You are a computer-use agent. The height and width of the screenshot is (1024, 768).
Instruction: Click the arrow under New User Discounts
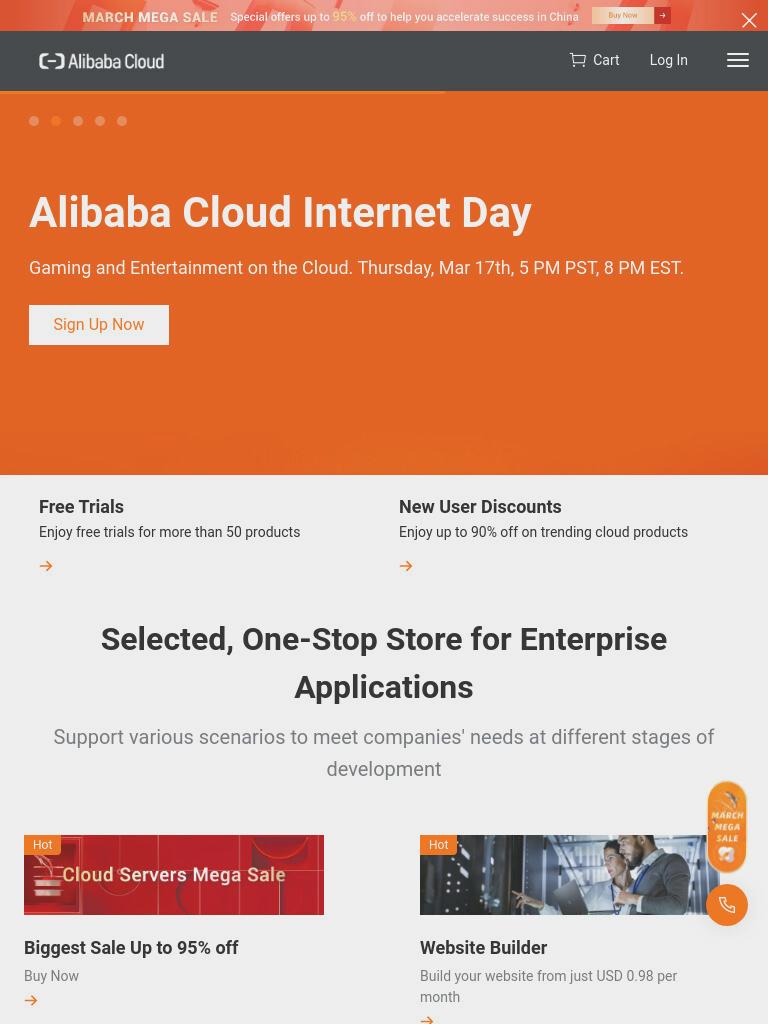[x=406, y=566]
